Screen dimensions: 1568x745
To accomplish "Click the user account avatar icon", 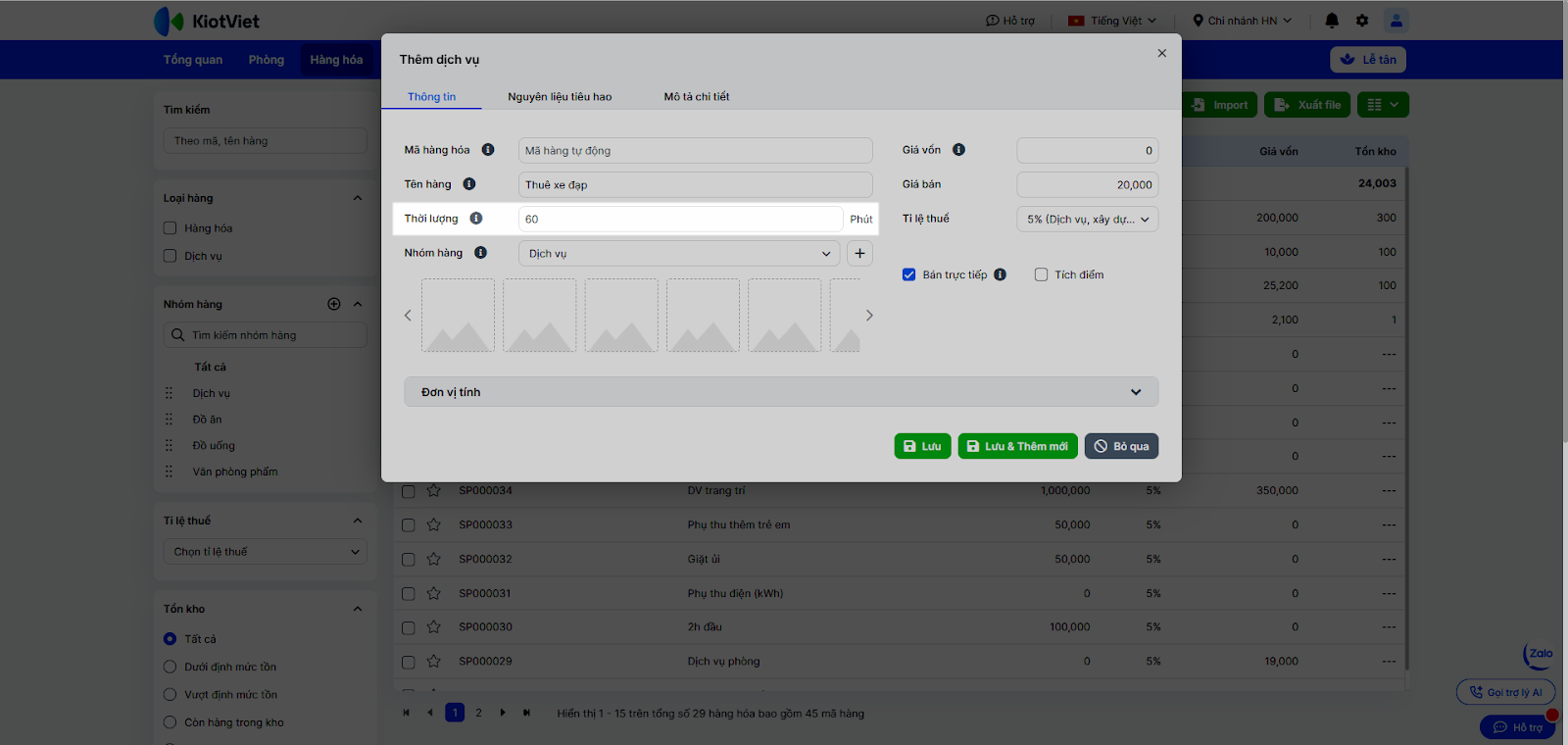I will point(1396,21).
